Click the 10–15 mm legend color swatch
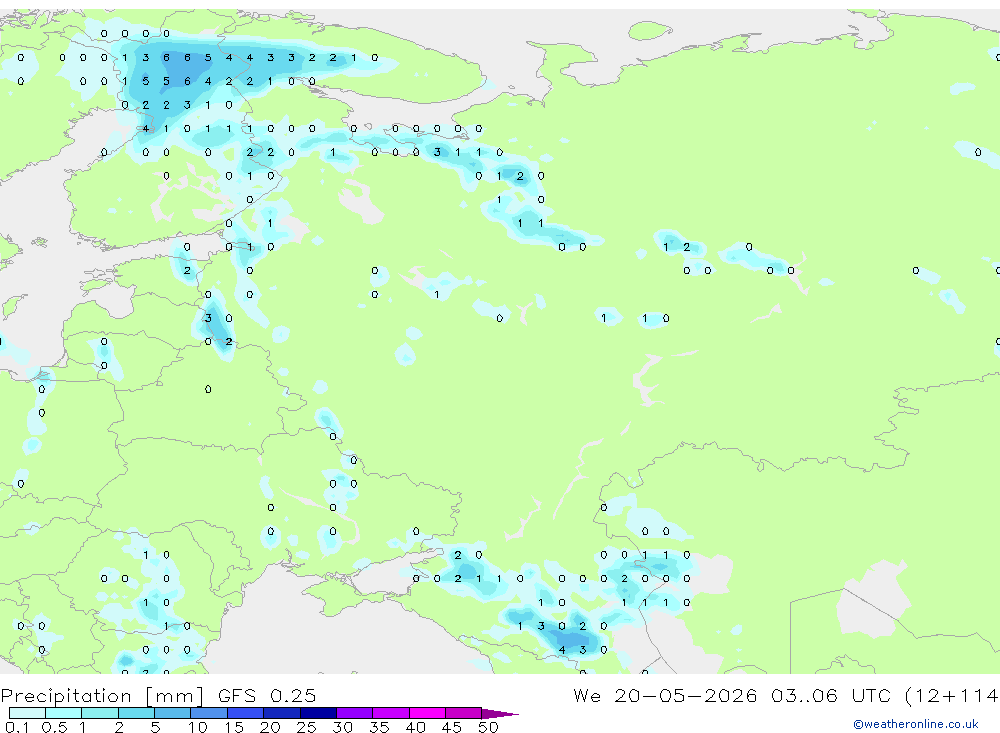The width and height of the screenshot is (1000, 733). (209, 713)
